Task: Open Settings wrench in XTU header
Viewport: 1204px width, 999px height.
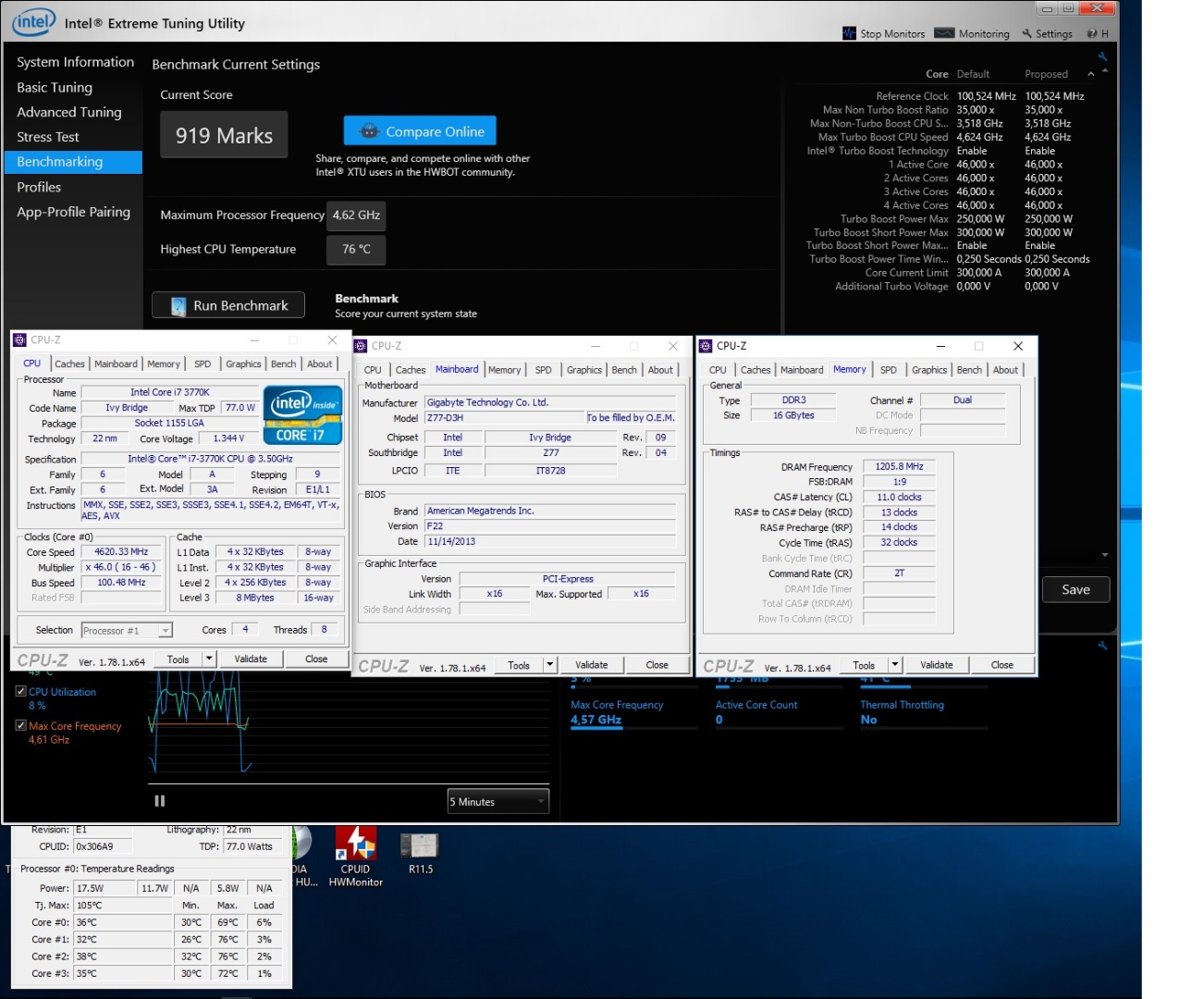Action: [1026, 34]
